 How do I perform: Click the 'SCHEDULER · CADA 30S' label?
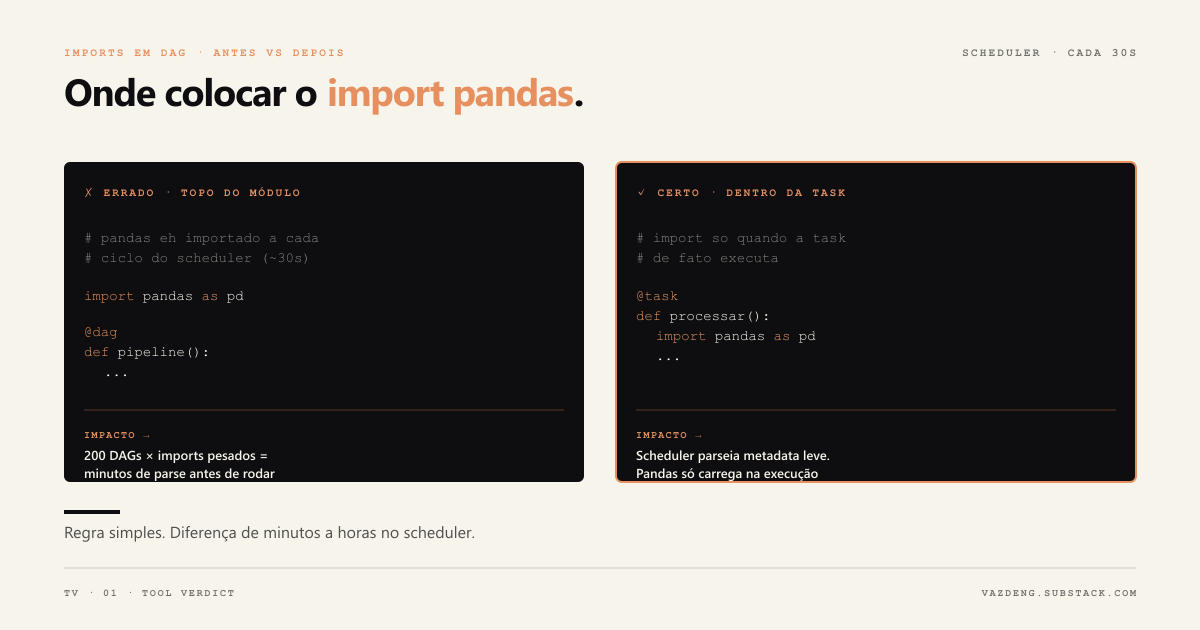tap(1049, 53)
